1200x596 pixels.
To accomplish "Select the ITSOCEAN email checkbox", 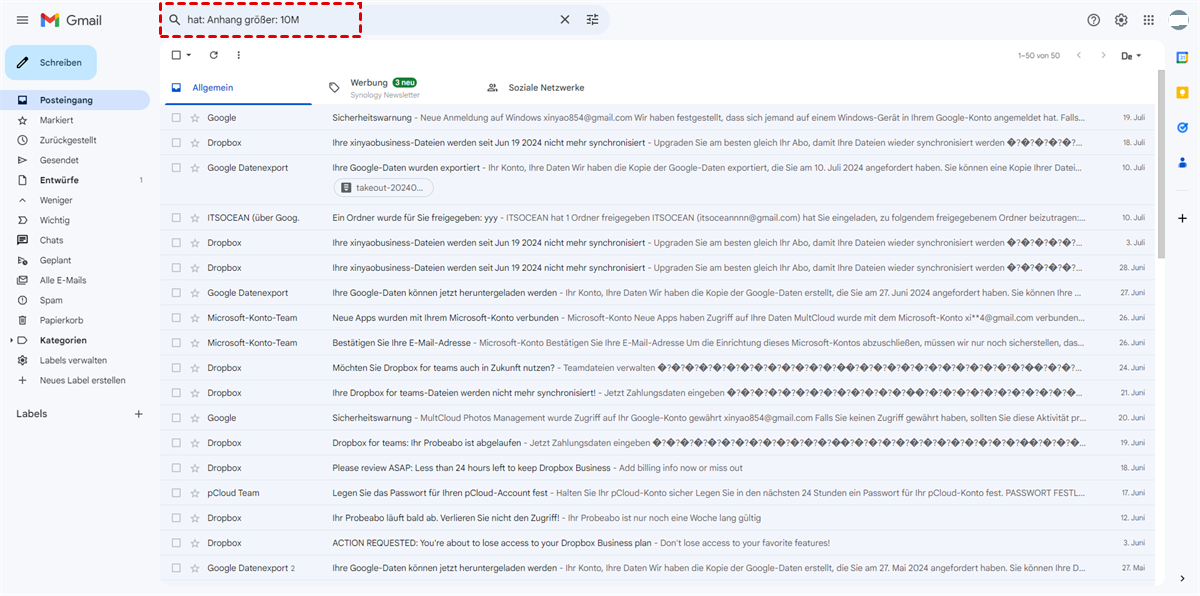I will 176,218.
